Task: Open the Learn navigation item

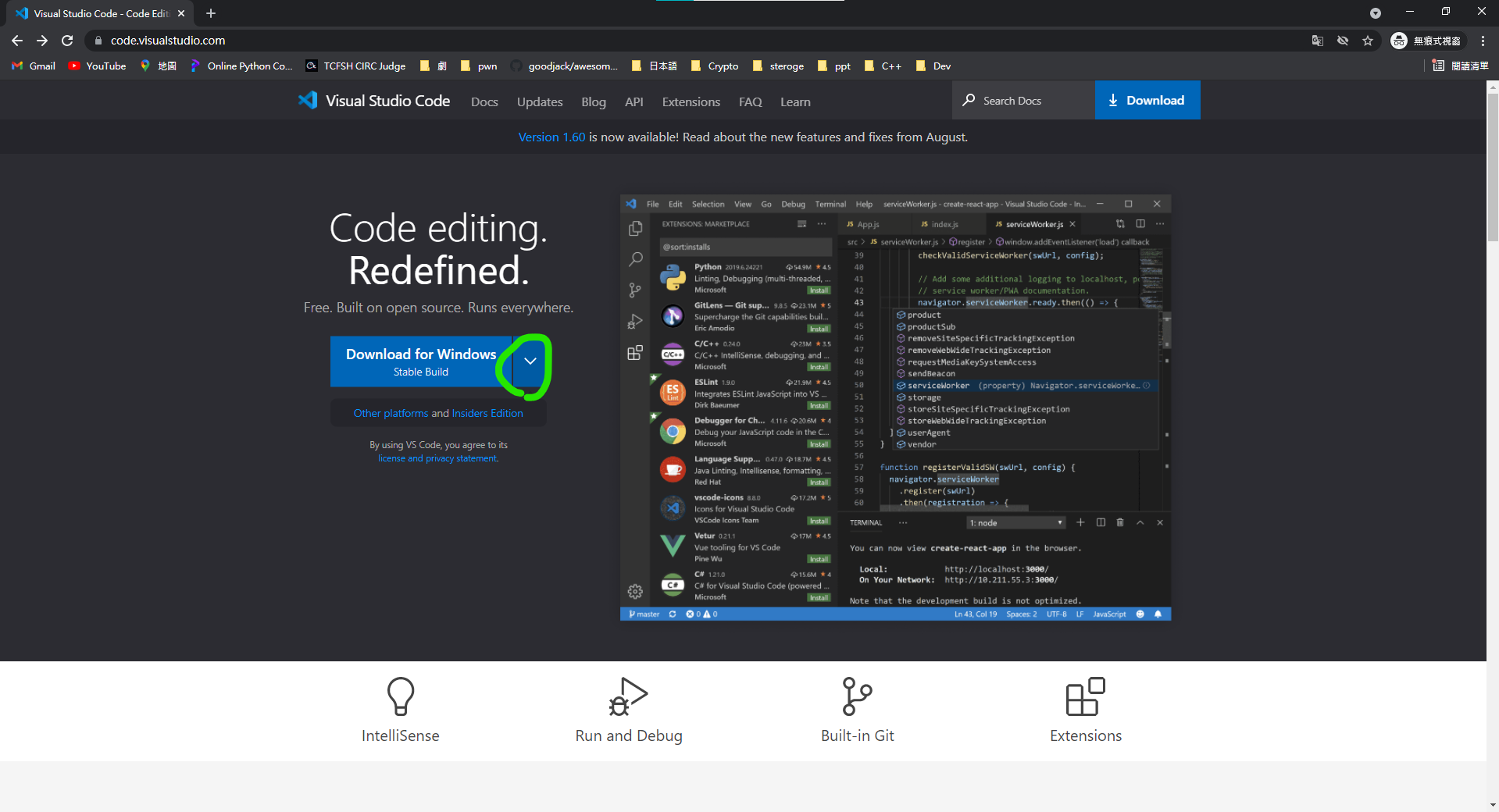Action: click(x=795, y=102)
